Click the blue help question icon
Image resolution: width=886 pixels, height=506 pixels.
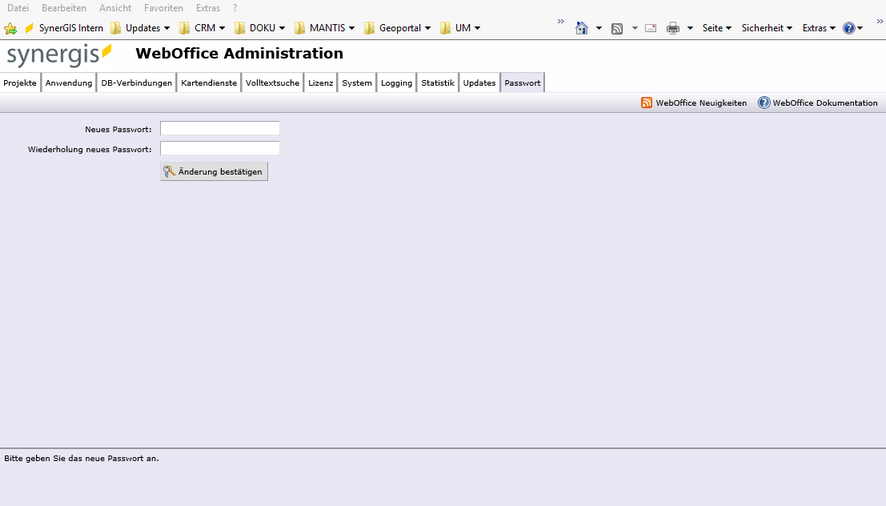pos(849,28)
